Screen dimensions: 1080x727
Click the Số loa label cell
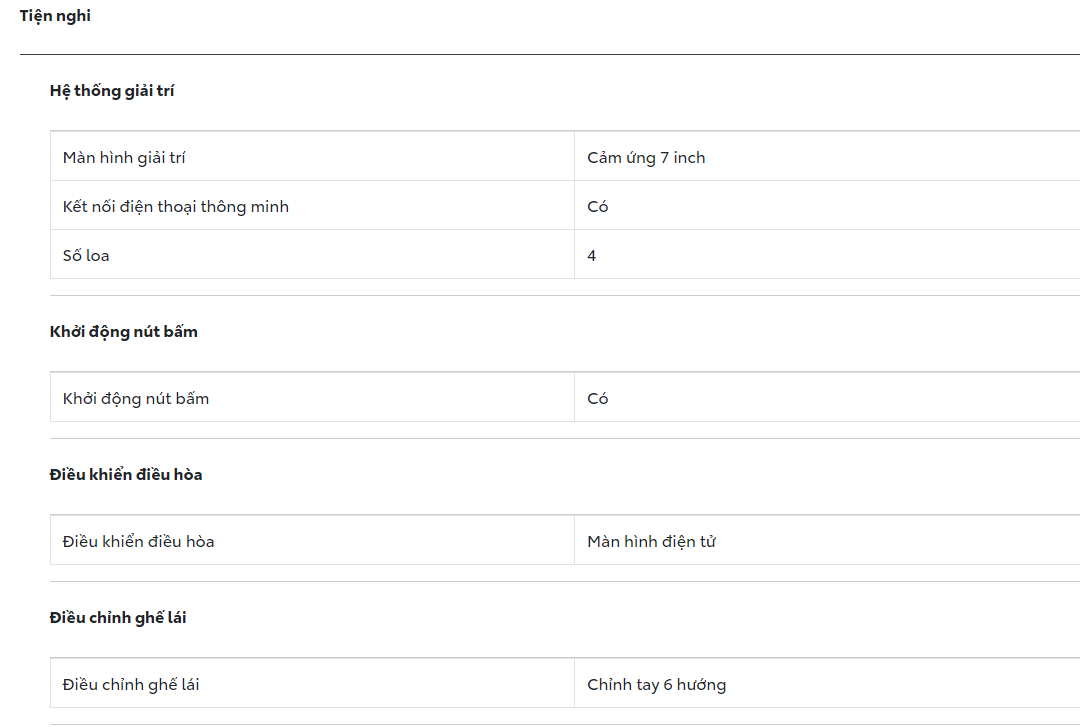[86, 256]
